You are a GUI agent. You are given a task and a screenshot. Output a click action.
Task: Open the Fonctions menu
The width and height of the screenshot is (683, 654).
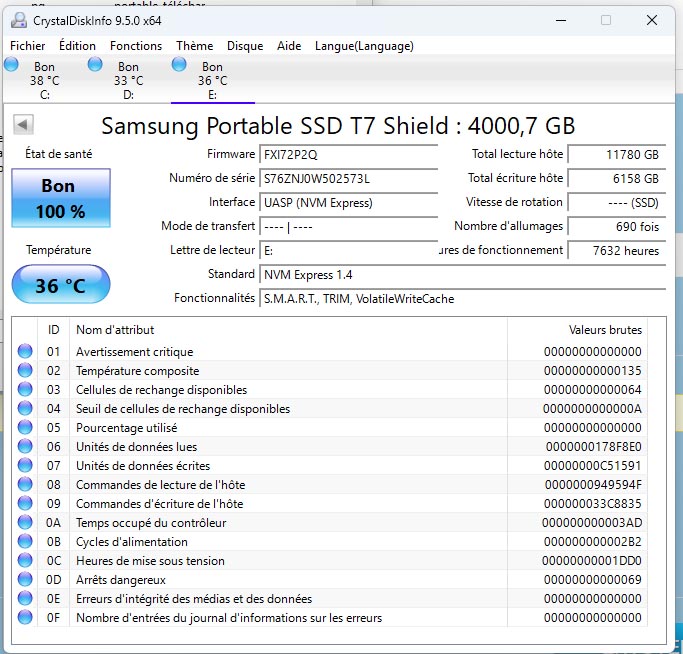pos(136,46)
